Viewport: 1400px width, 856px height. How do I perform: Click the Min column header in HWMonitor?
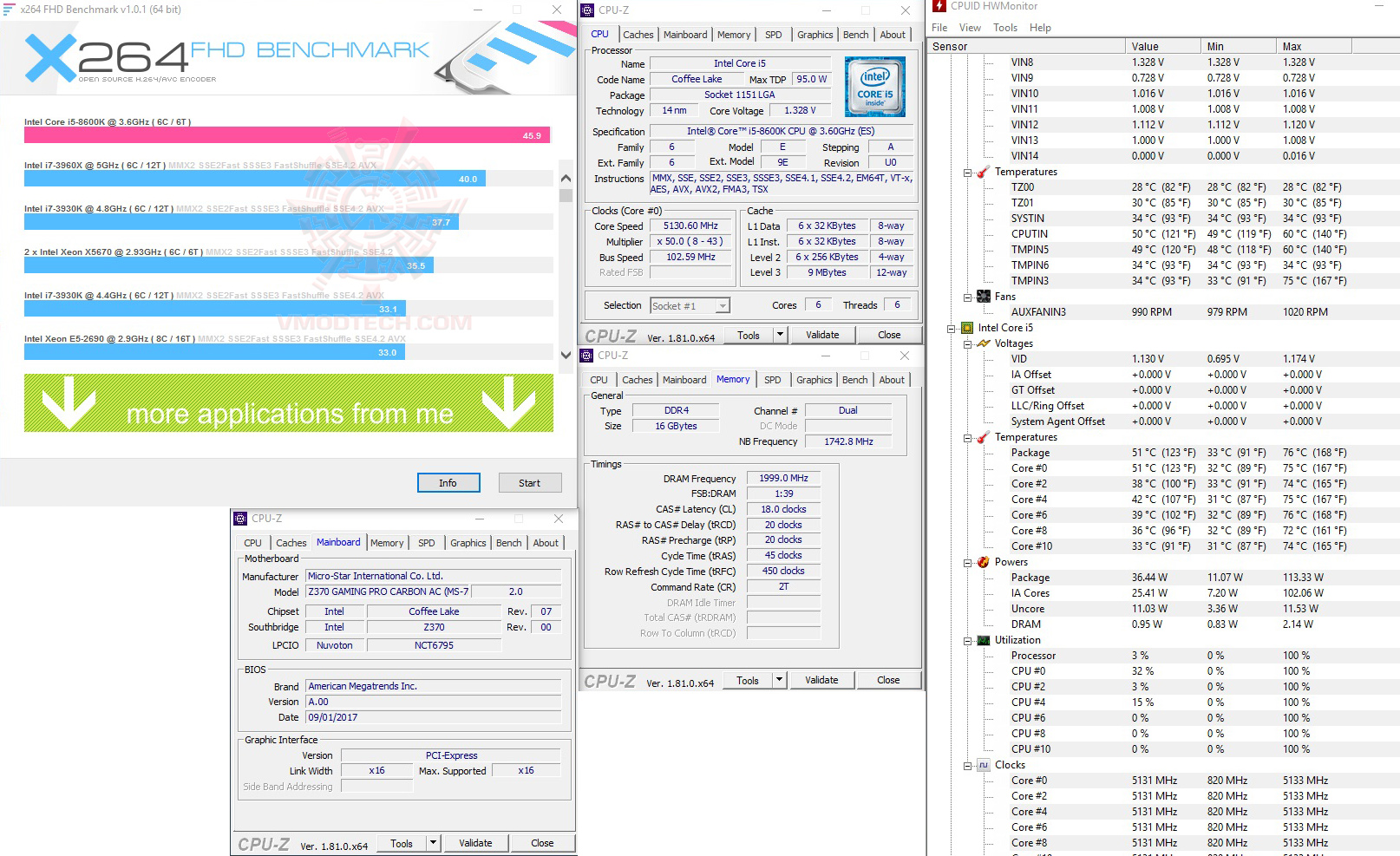click(x=1238, y=47)
